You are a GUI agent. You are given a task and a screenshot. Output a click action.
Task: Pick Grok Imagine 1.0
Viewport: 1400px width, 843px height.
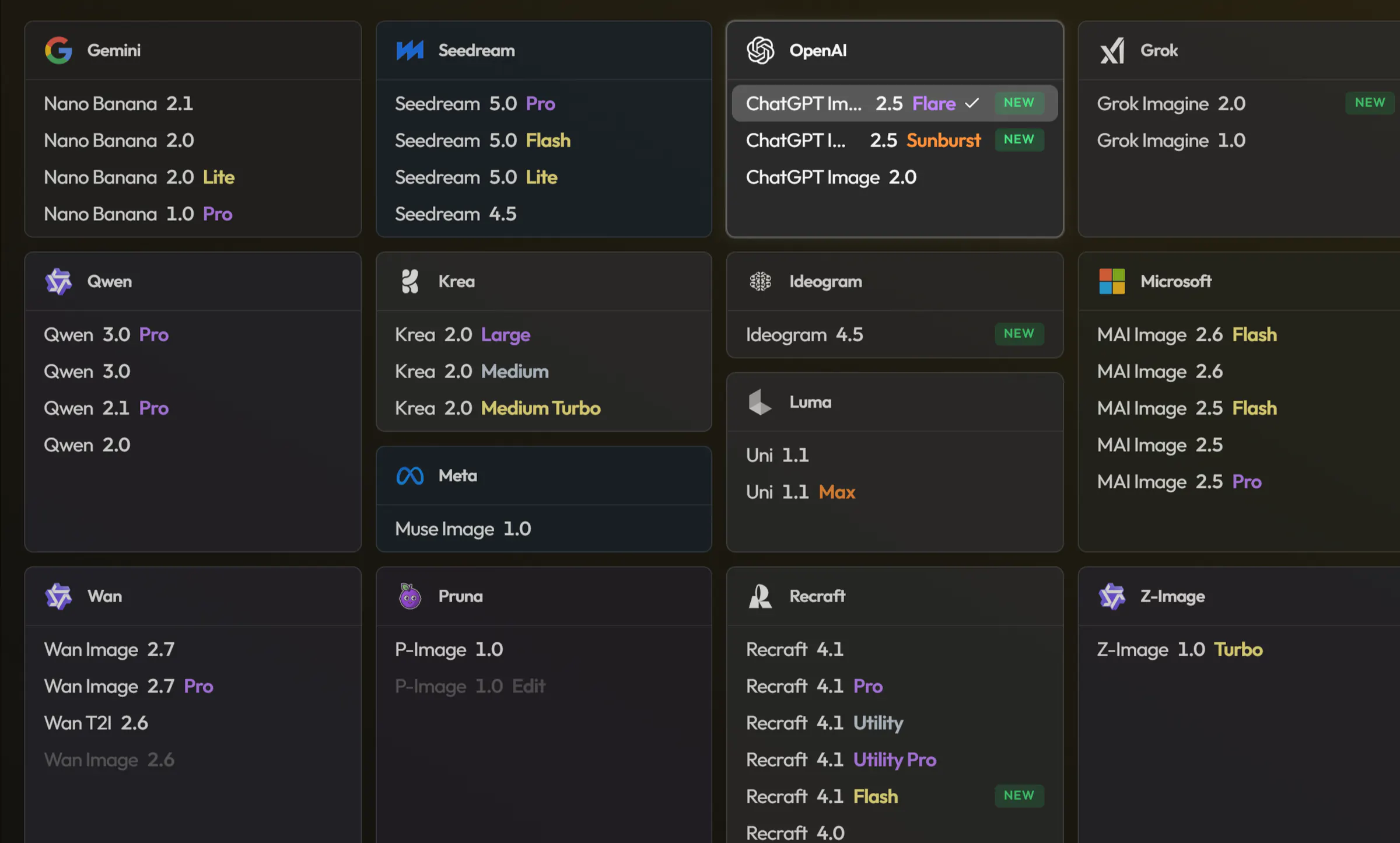tap(1242, 140)
